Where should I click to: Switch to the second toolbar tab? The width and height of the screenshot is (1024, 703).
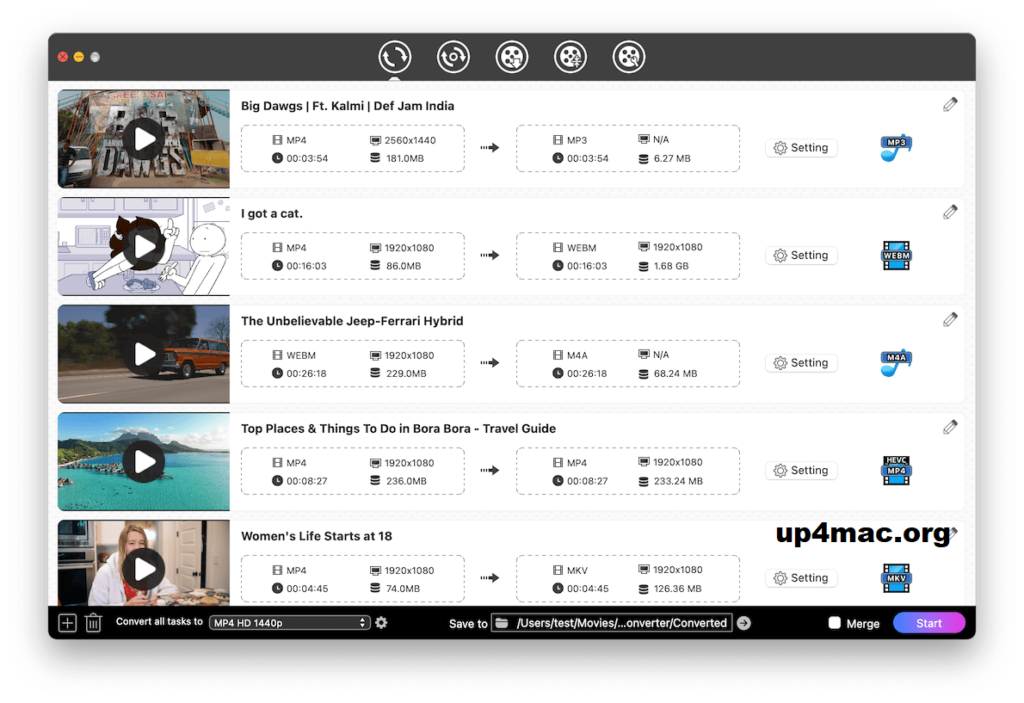[453, 57]
